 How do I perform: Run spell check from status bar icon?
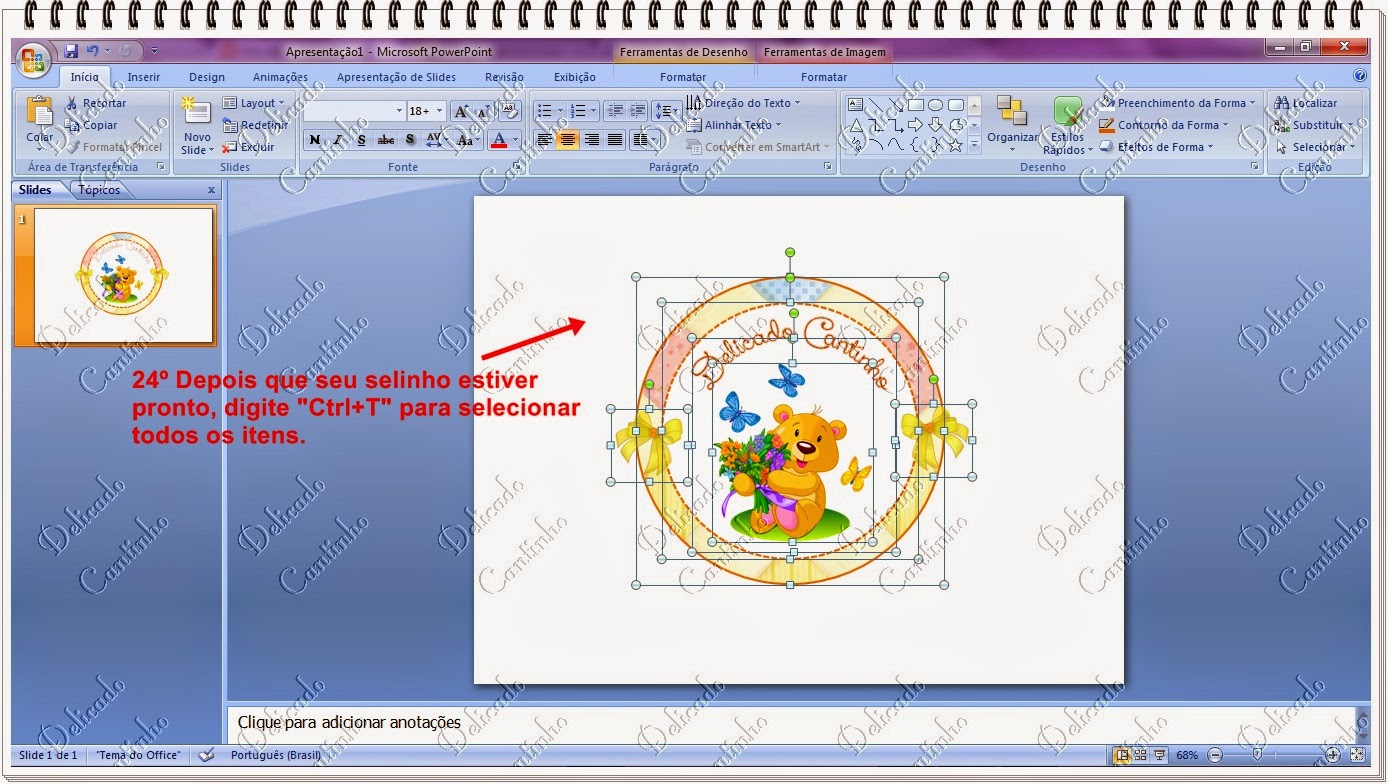click(206, 755)
